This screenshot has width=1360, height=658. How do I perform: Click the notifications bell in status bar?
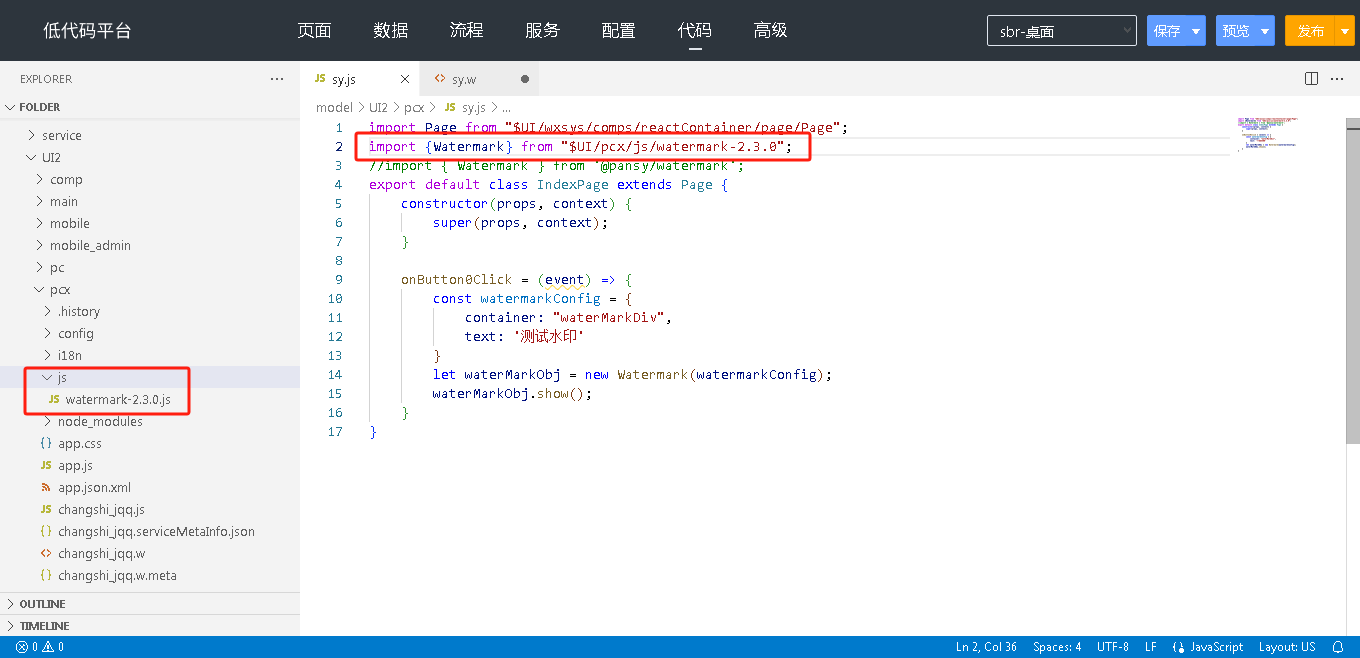[1338, 647]
